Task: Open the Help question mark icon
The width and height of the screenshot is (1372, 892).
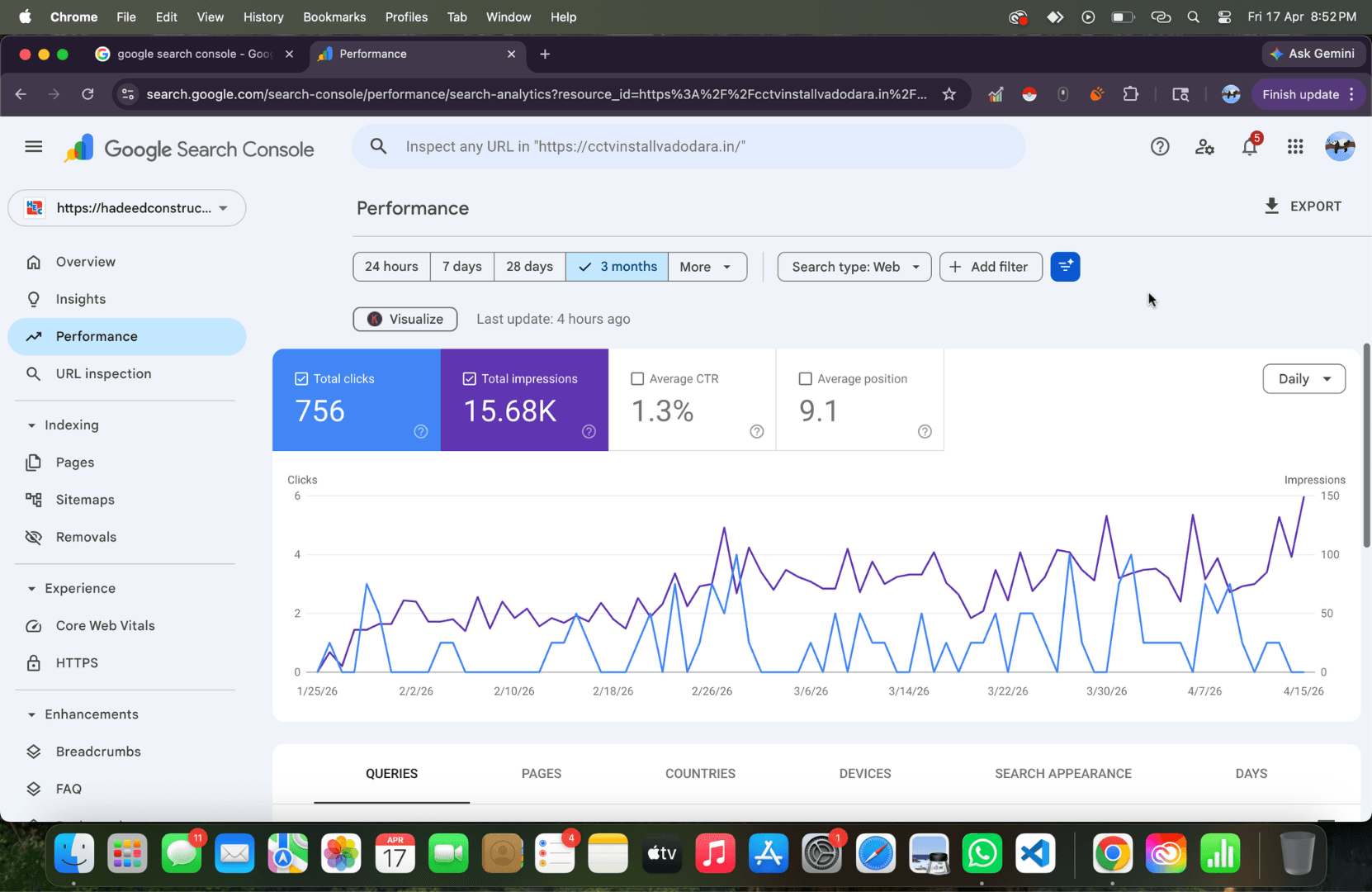Action: (1160, 147)
